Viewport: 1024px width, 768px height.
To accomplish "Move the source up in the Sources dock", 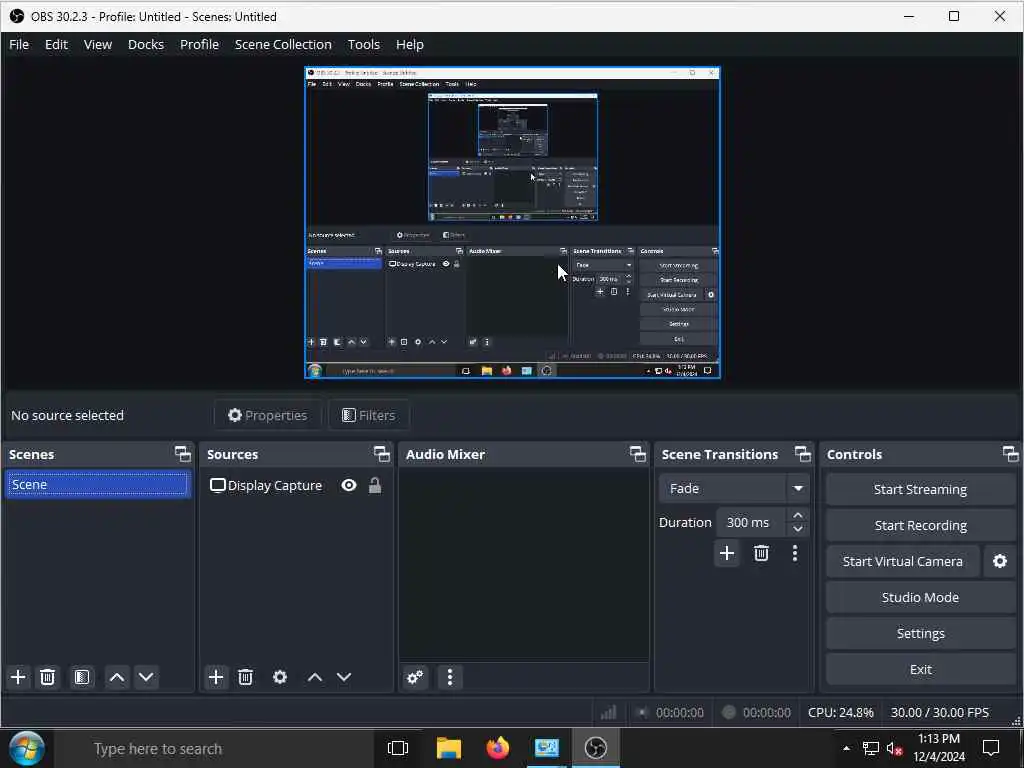I will tap(315, 677).
